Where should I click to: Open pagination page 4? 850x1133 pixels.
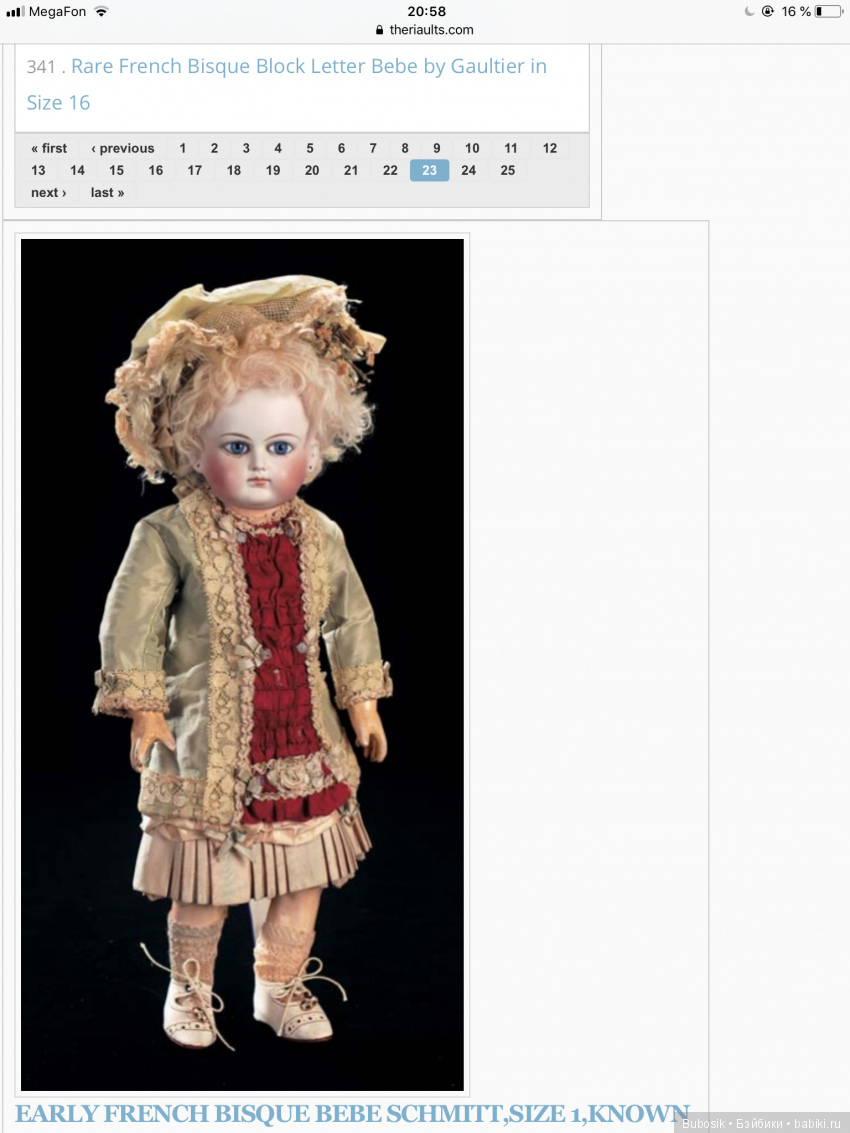coord(278,148)
